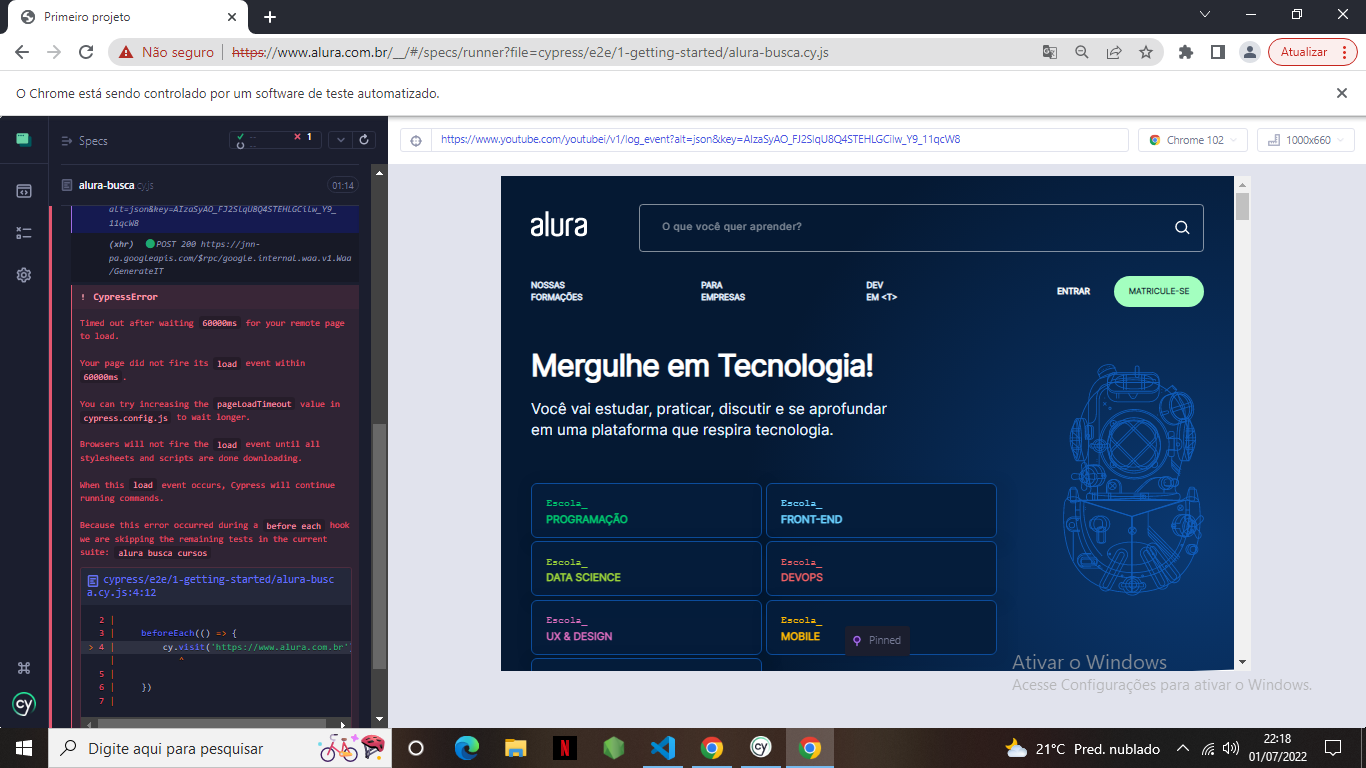1366x768 pixels.
Task: Click the pageLoadTimeout code keyword
Action: point(255,404)
